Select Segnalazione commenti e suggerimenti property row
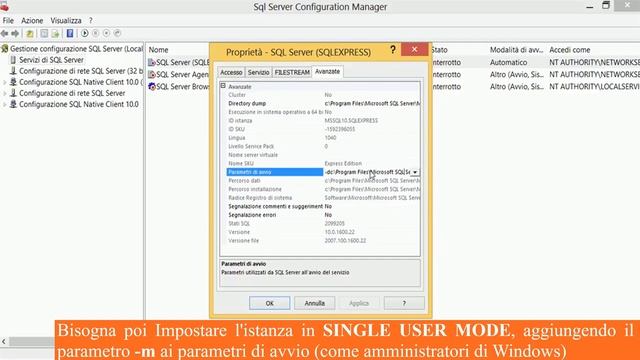 click(x=323, y=207)
